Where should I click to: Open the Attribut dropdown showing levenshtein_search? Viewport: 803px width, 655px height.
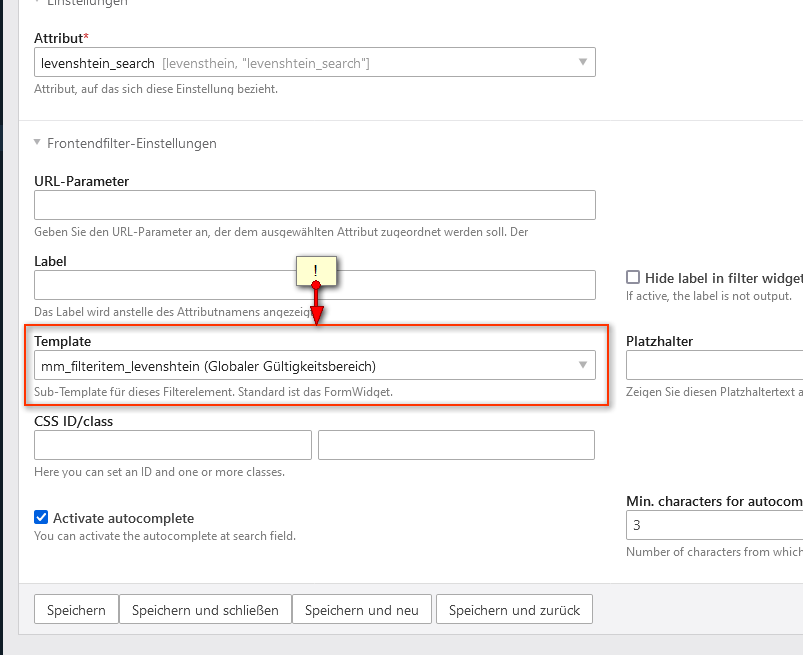pyautogui.click(x=314, y=63)
